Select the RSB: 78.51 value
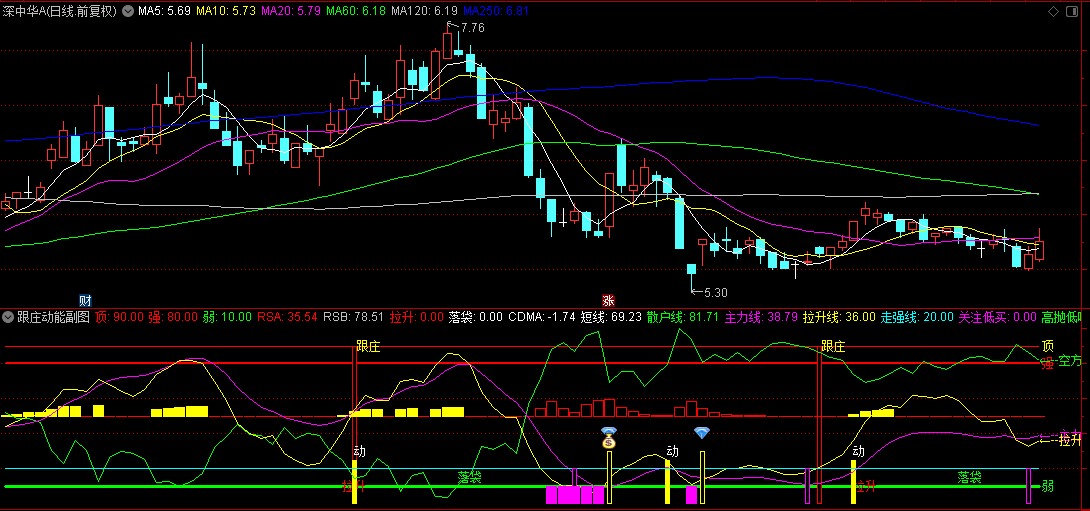The image size is (1090, 511). [x=353, y=317]
